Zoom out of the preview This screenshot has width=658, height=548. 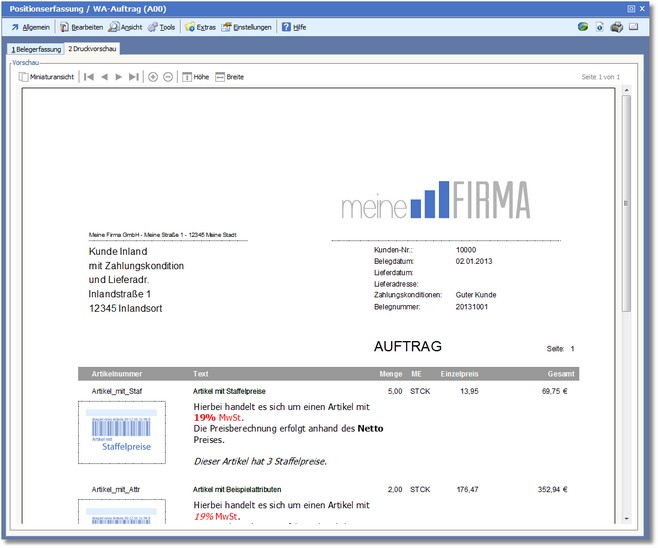click(168, 77)
